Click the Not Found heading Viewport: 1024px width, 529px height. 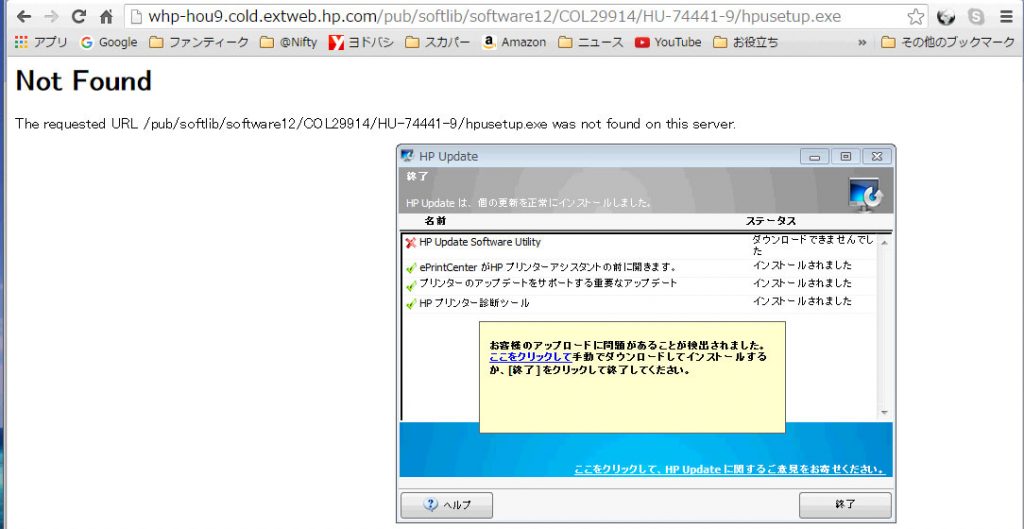click(84, 81)
